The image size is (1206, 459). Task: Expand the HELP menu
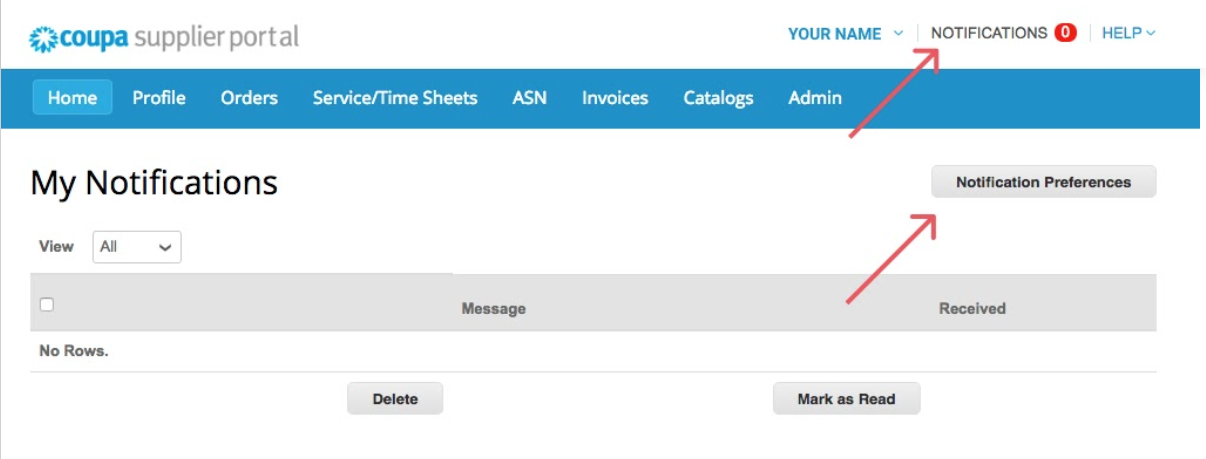coord(1128,33)
